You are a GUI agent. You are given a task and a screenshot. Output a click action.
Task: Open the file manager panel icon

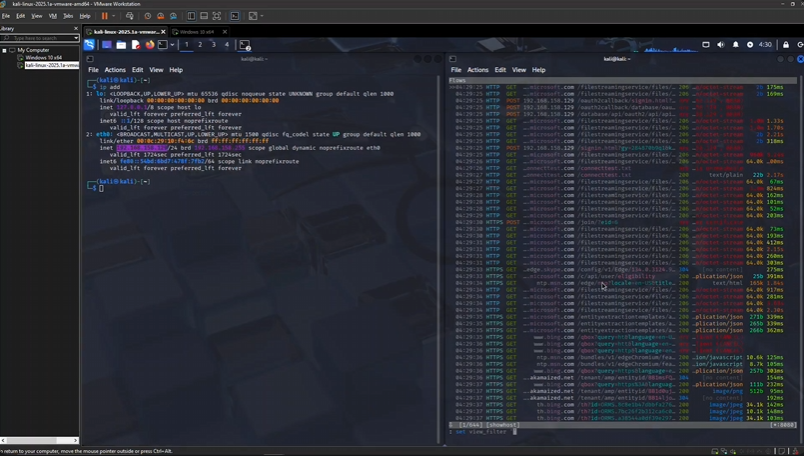pos(121,45)
